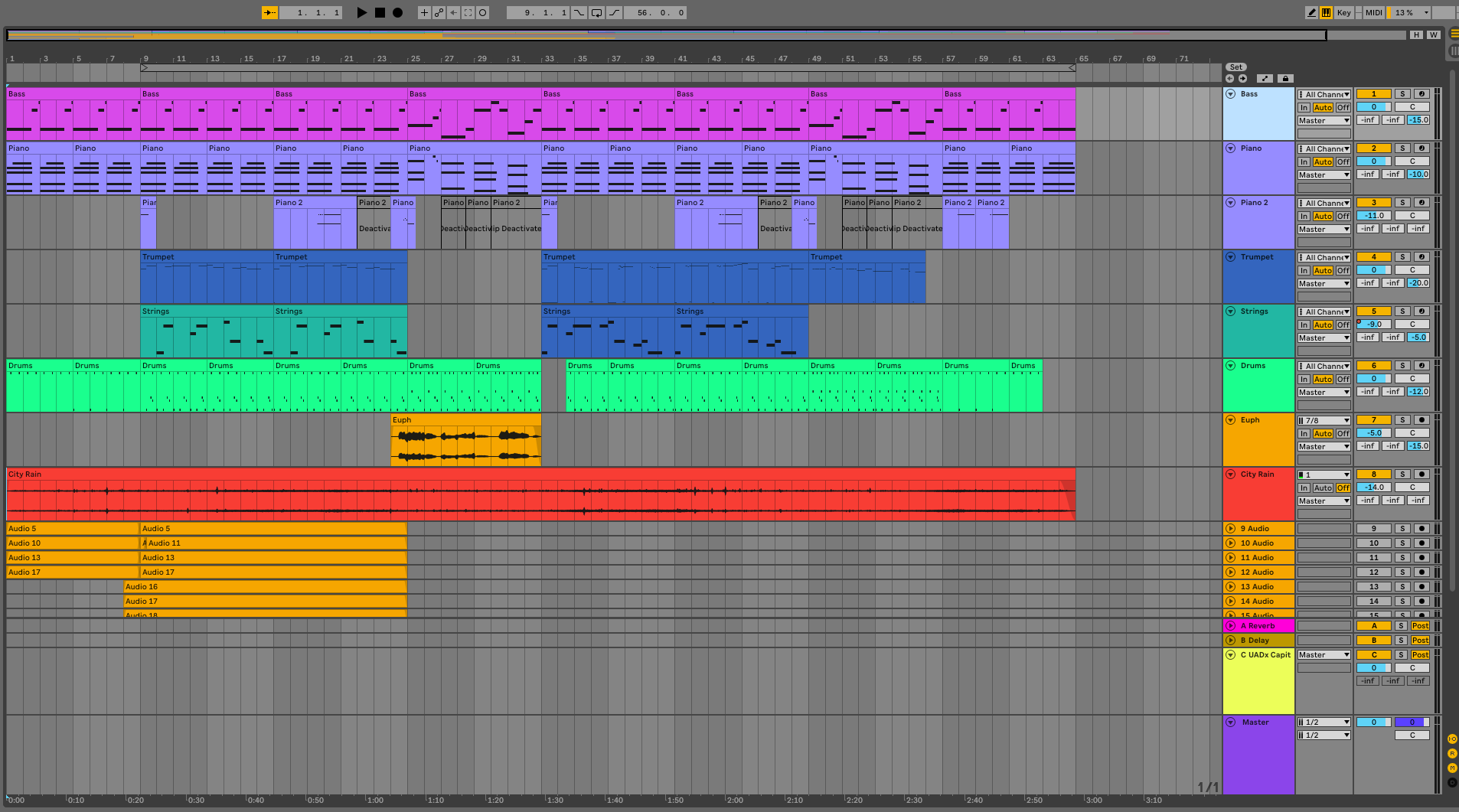Toggle B Delay return activator B
Image resolution: width=1459 pixels, height=812 pixels.
point(1374,640)
